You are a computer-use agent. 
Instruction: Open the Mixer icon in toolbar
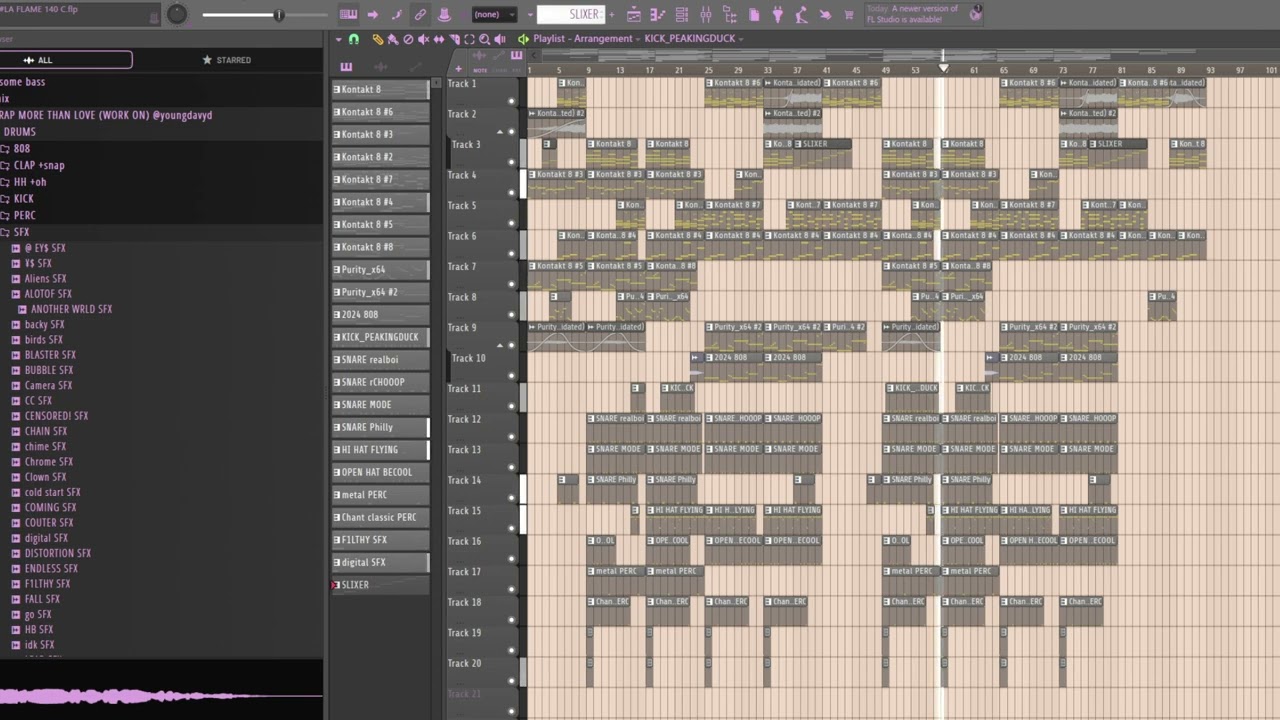[x=705, y=15]
